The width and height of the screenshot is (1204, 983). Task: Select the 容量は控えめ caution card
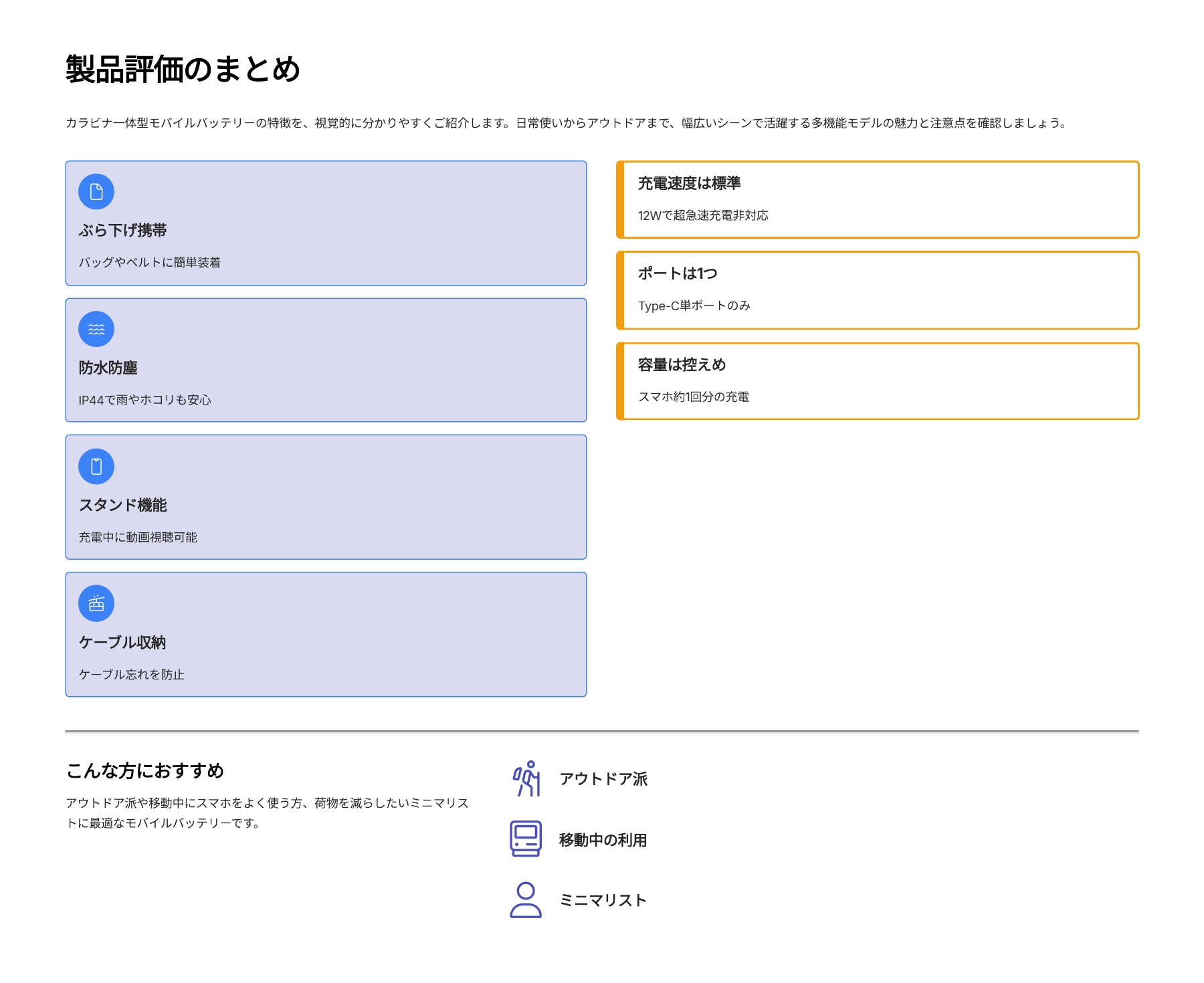coord(878,381)
